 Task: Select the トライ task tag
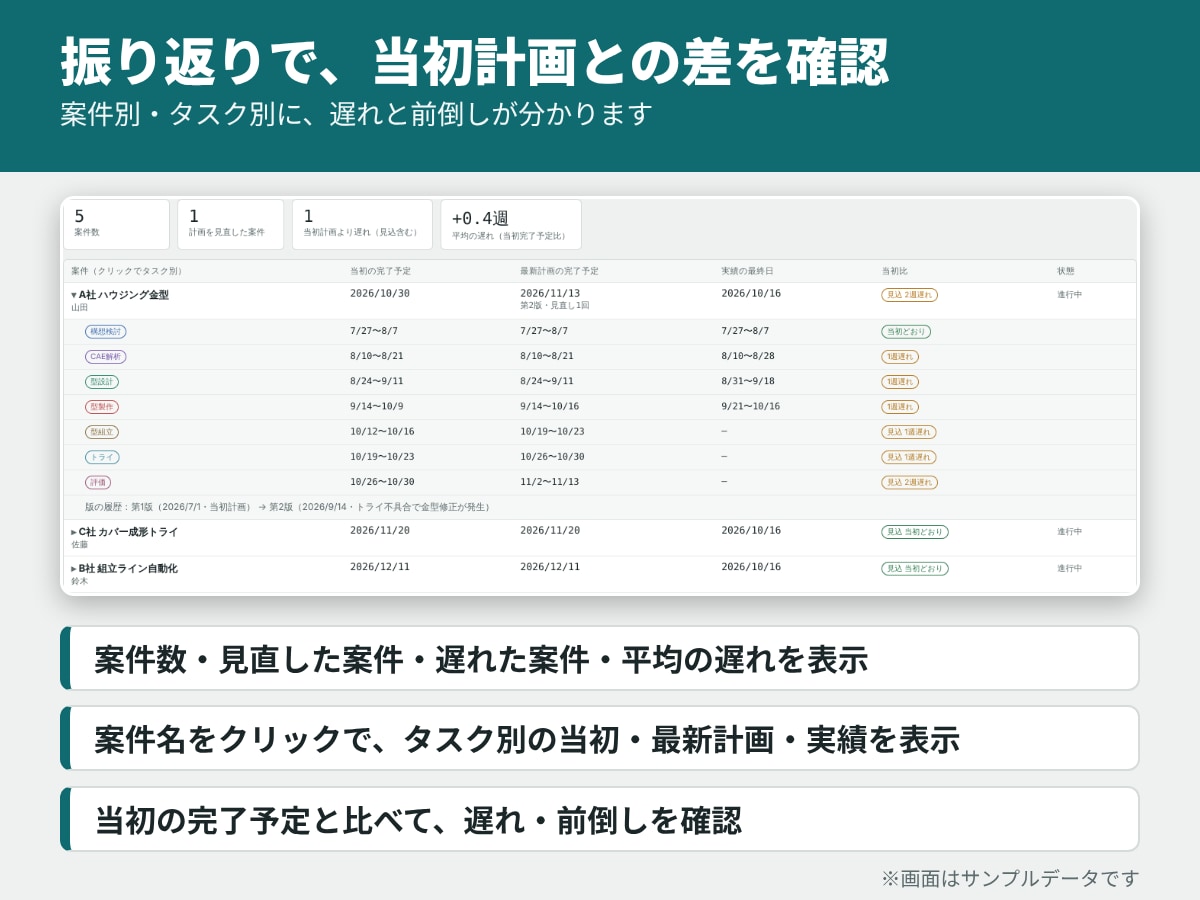point(102,457)
